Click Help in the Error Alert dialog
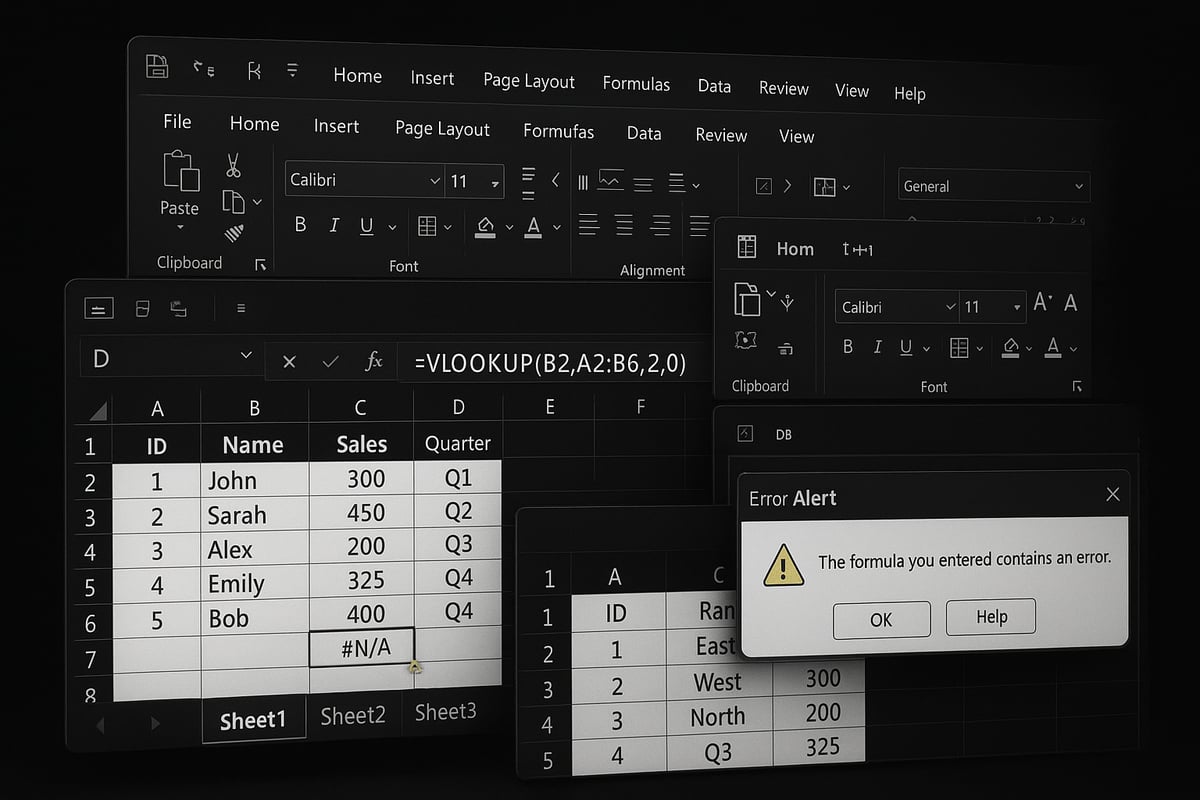The image size is (1200, 800). click(x=990, y=617)
